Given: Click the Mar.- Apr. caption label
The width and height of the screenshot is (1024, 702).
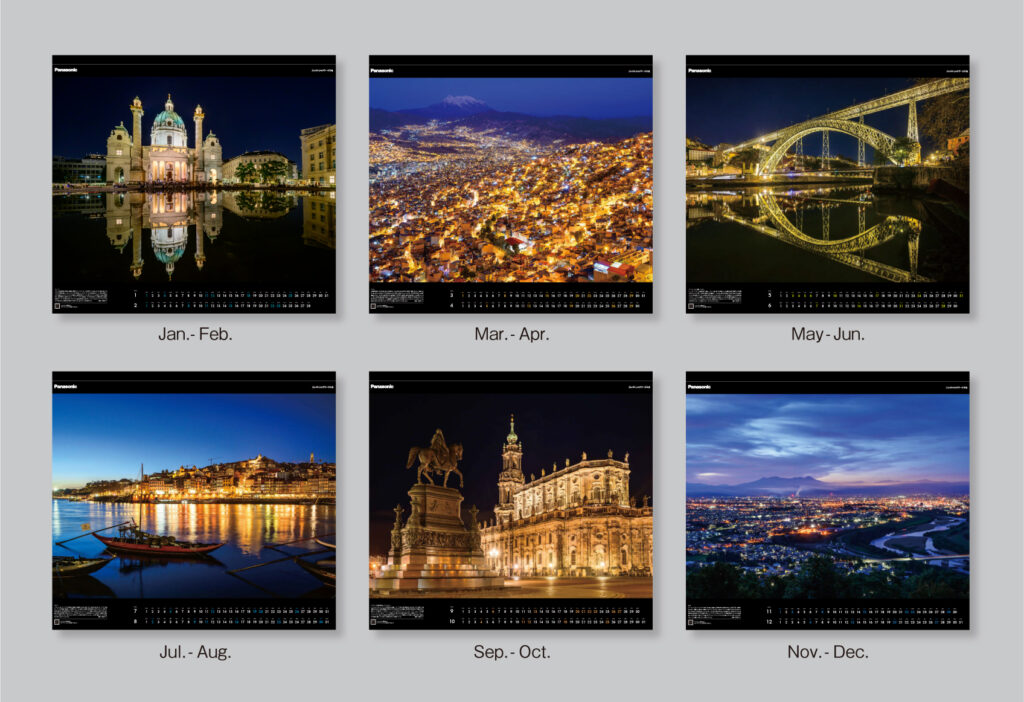Looking at the screenshot, I should [511, 334].
